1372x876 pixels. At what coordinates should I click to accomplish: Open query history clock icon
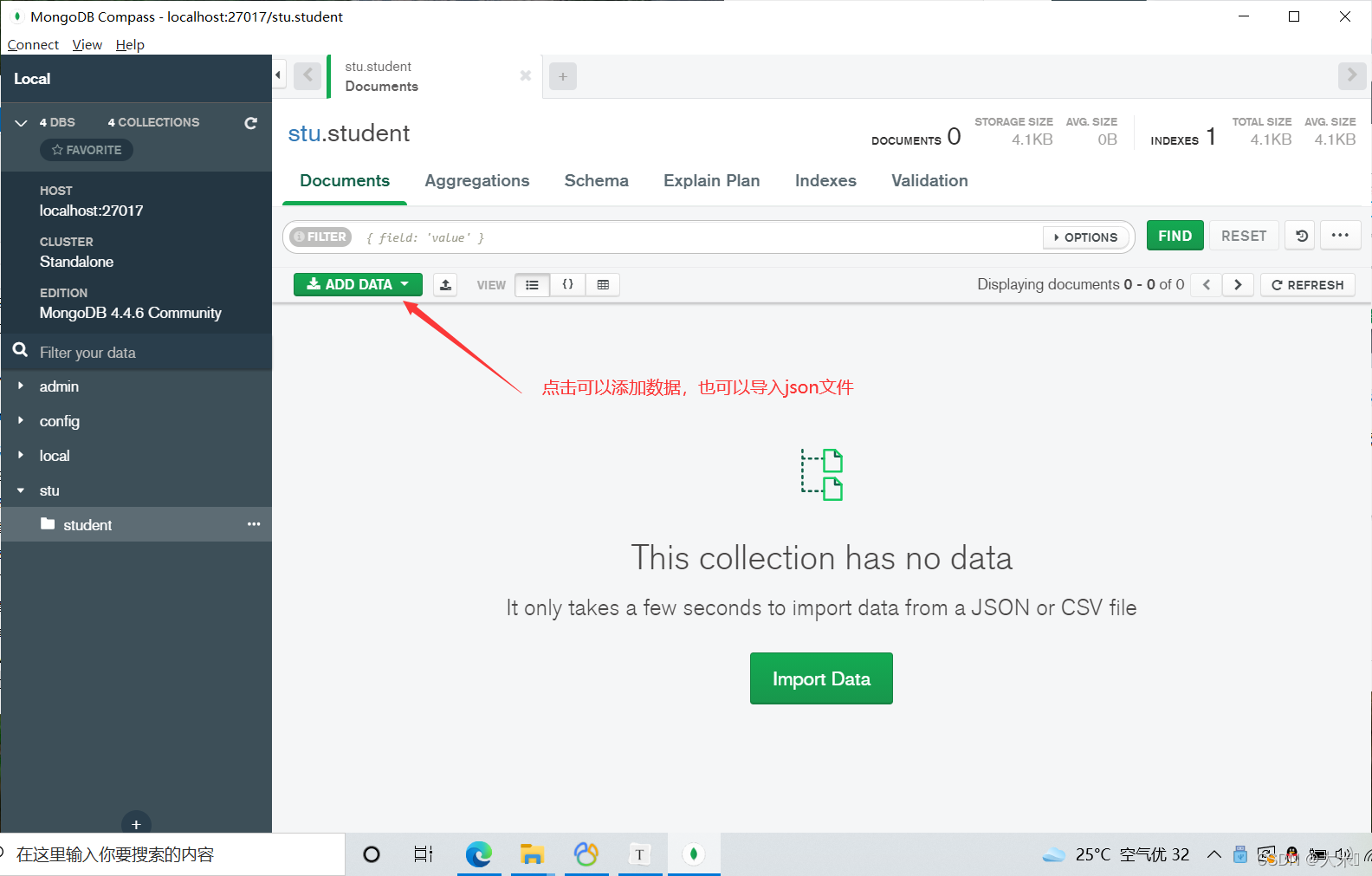1301,236
